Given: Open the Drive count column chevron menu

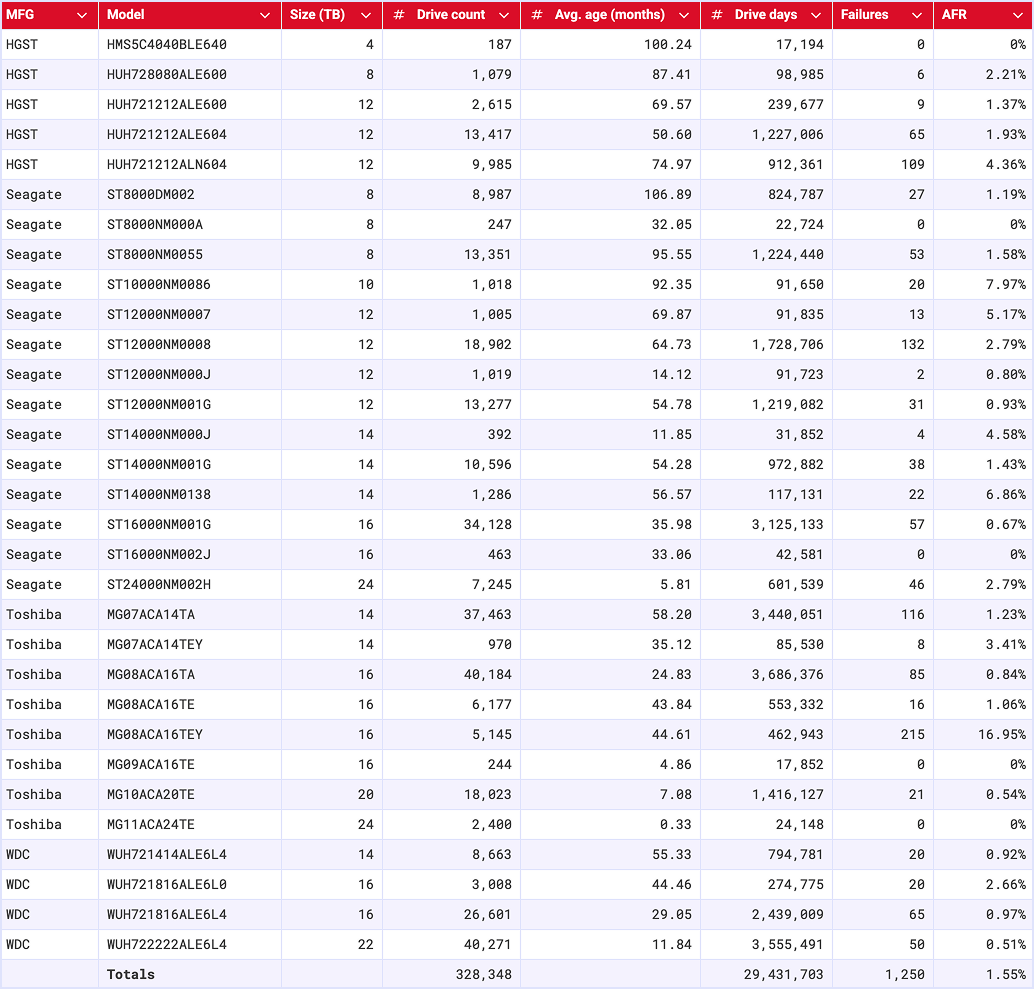Looking at the screenshot, I should 504,15.
